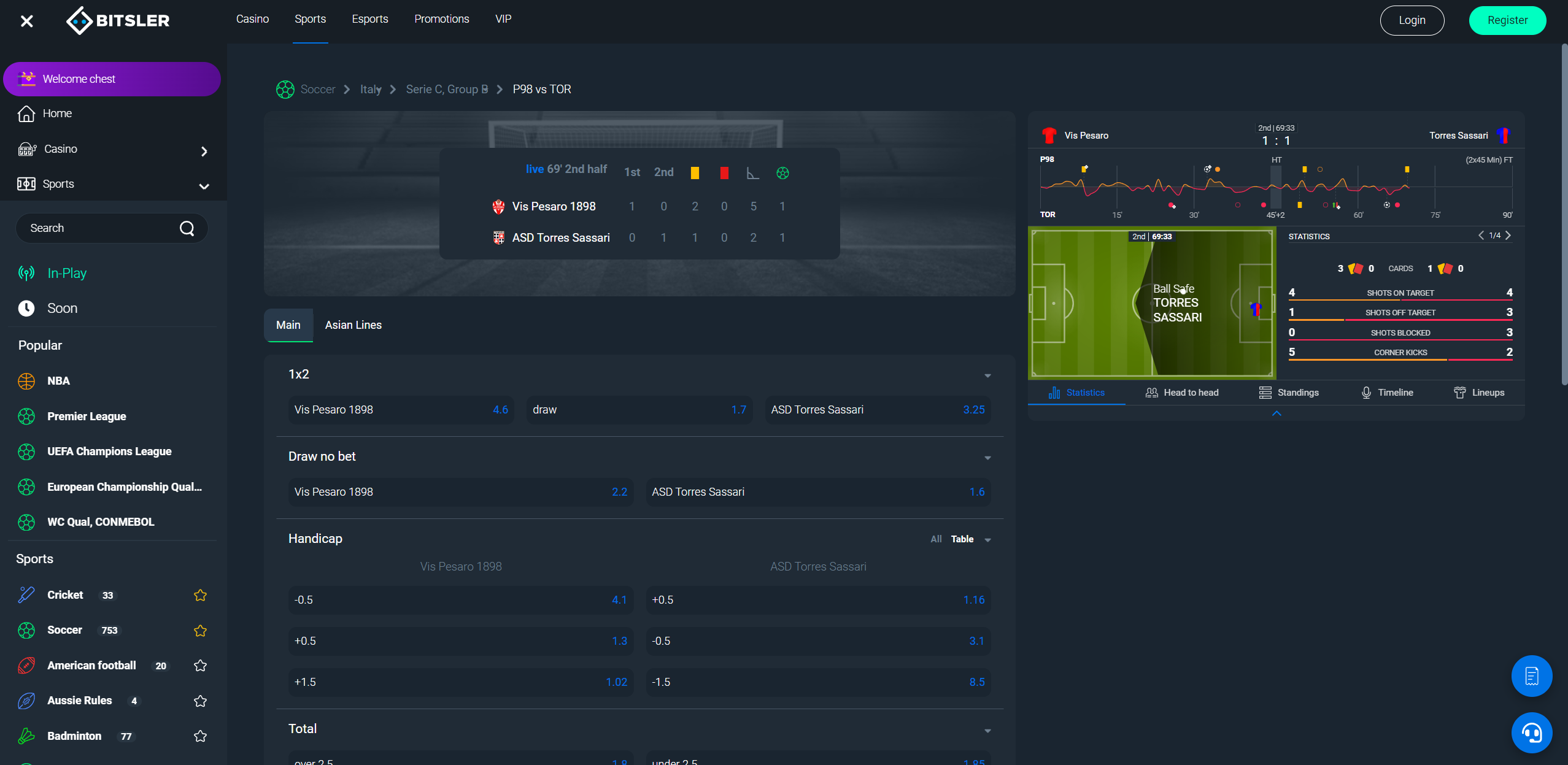1568x765 pixels.
Task: Expand the Draw no bet section
Action: (x=988, y=456)
